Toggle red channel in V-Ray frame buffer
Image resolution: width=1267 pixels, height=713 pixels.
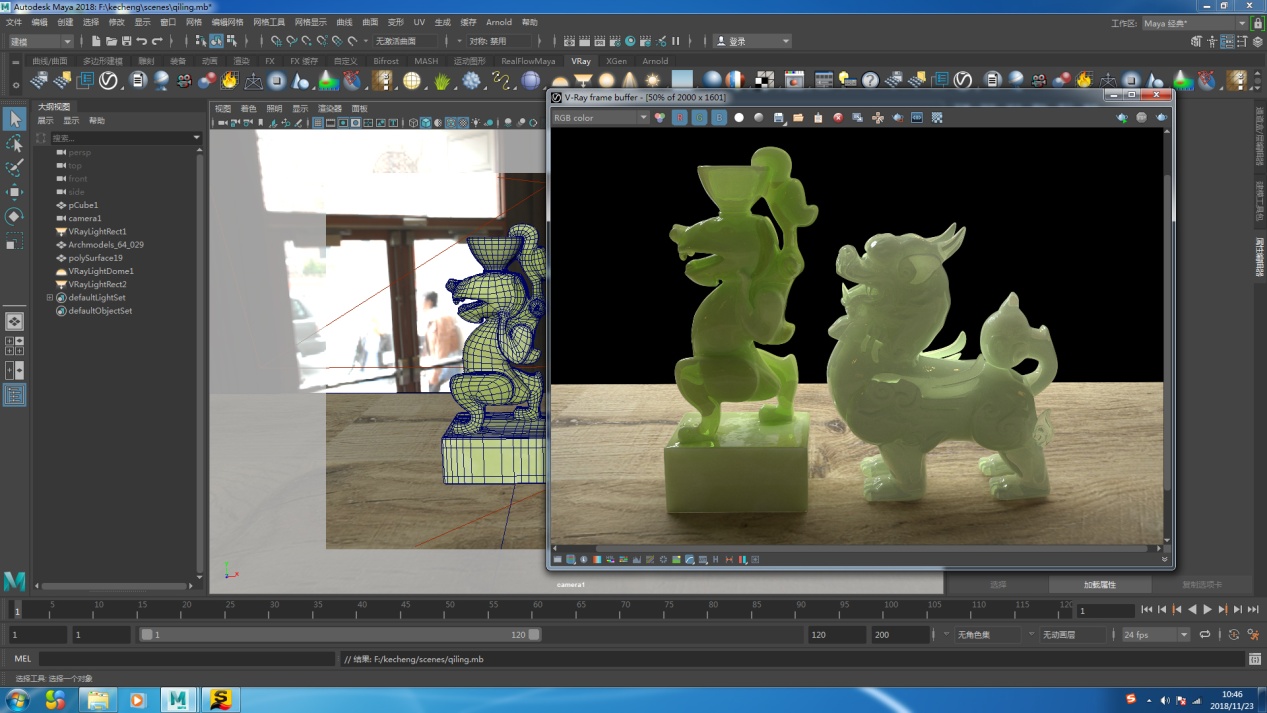(679, 118)
